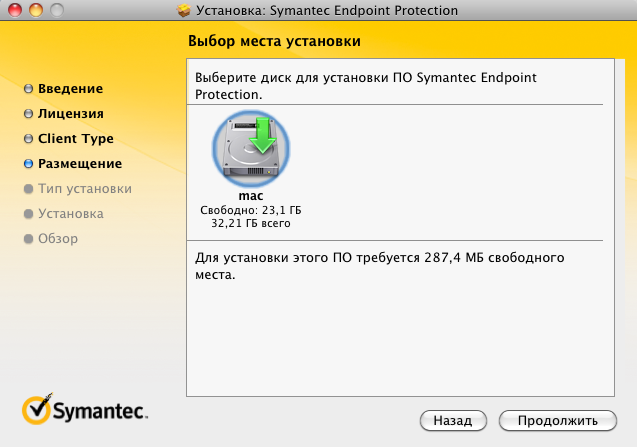
Task: Go back with the Назад button
Action: 452,420
